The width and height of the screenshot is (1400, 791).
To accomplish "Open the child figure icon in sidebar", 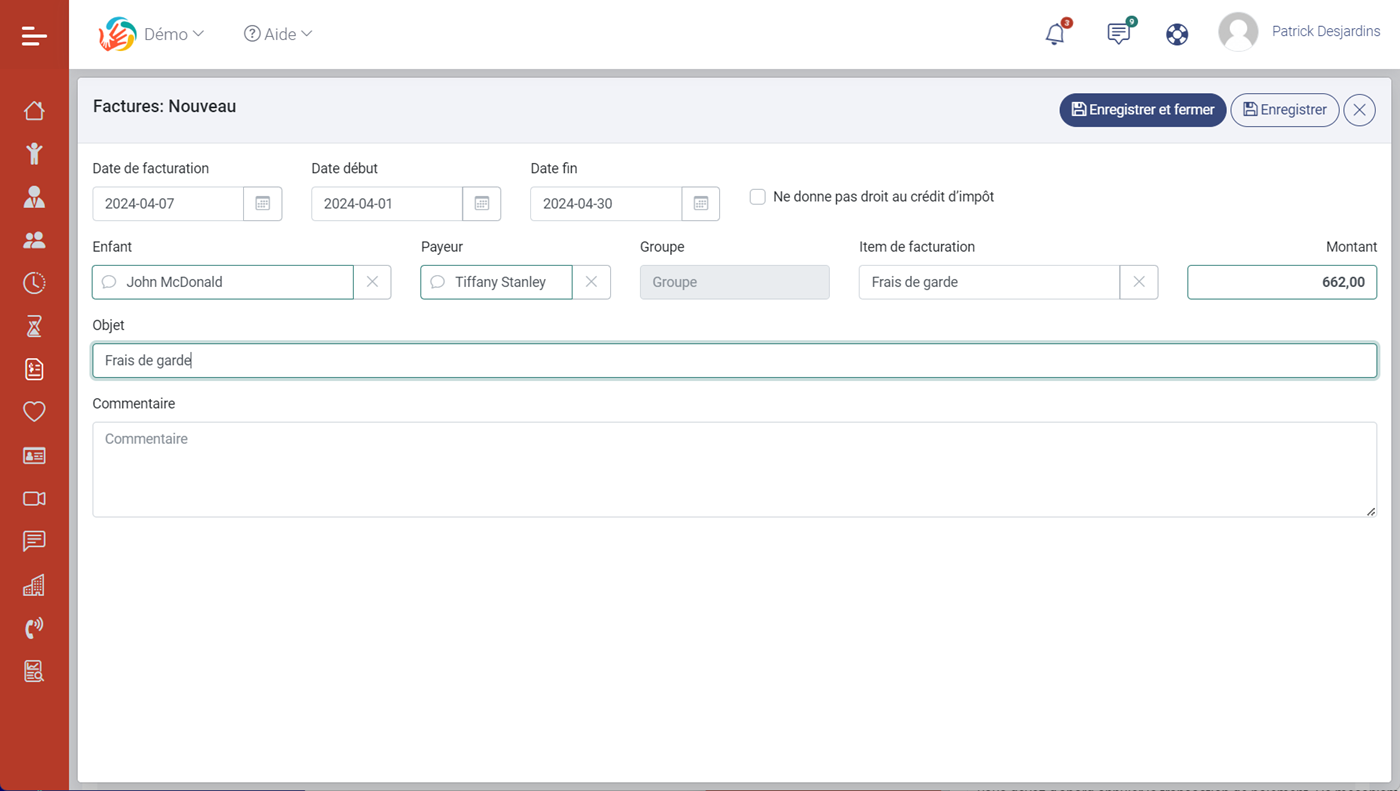I will [x=34, y=153].
